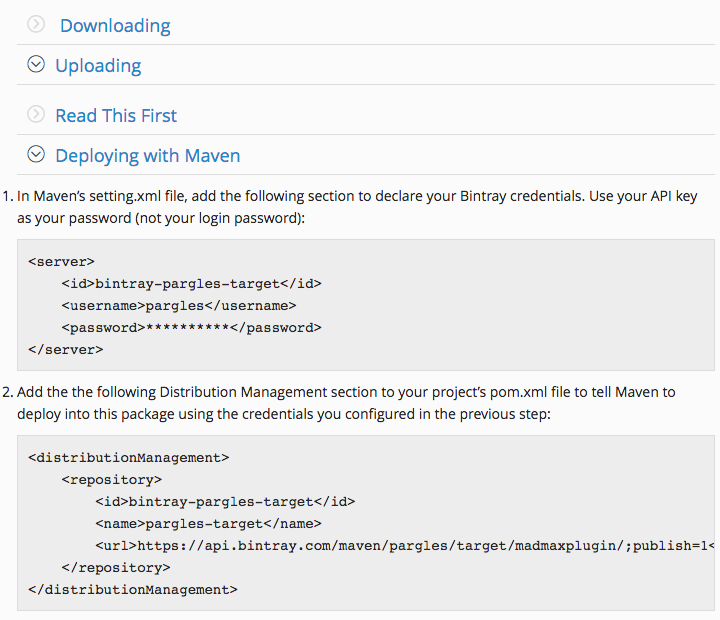Click the </distributionManagement> closing tag
Screen dimensions: 720x620
point(133,590)
